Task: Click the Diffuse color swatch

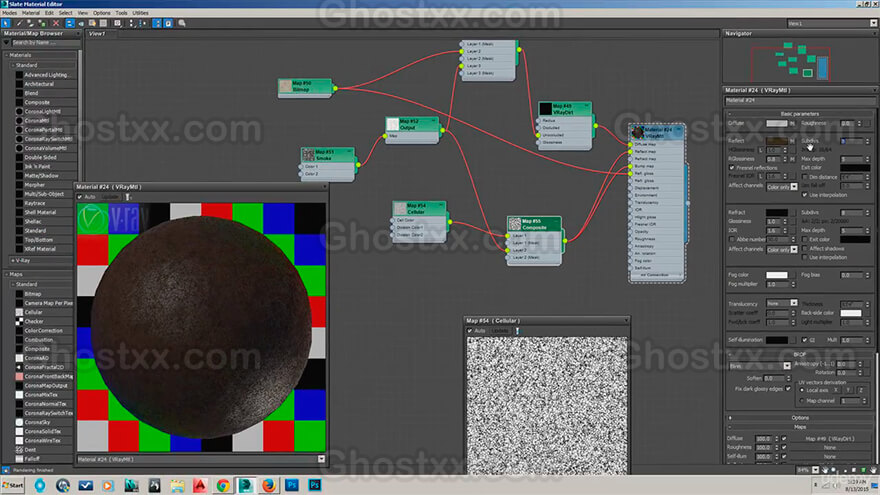Action: pos(777,123)
